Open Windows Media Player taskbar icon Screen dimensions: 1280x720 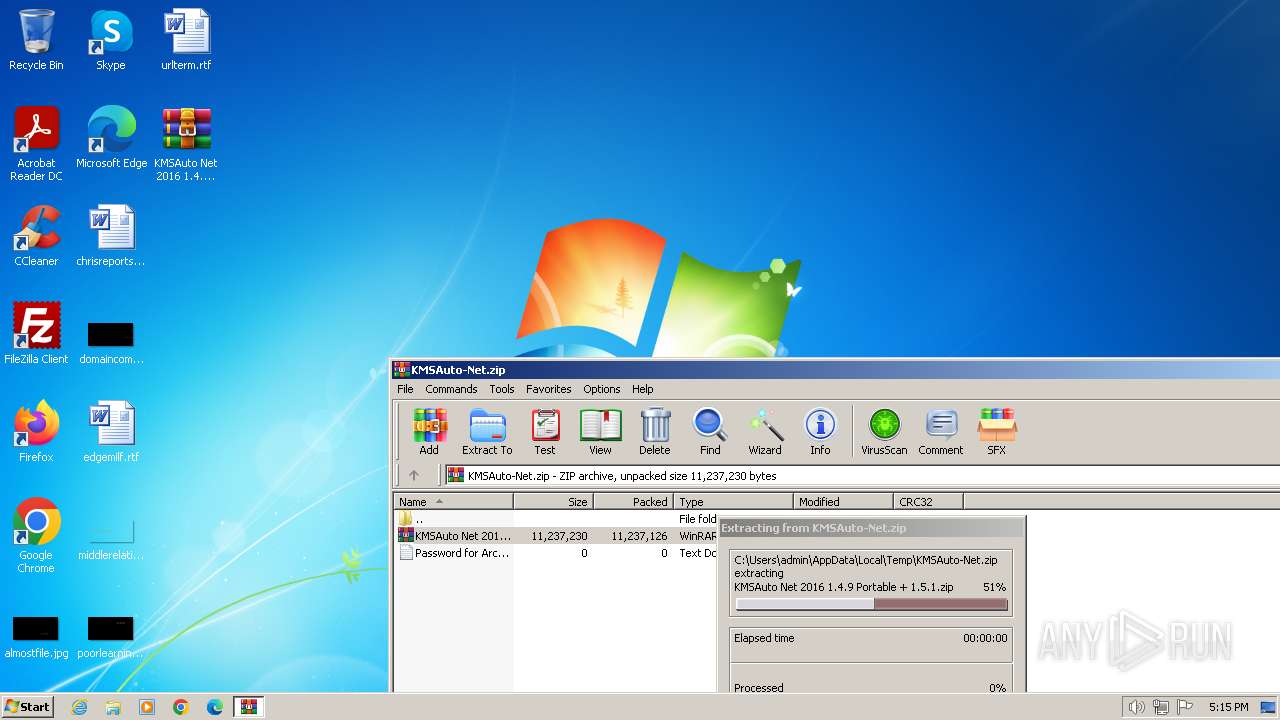click(147, 707)
